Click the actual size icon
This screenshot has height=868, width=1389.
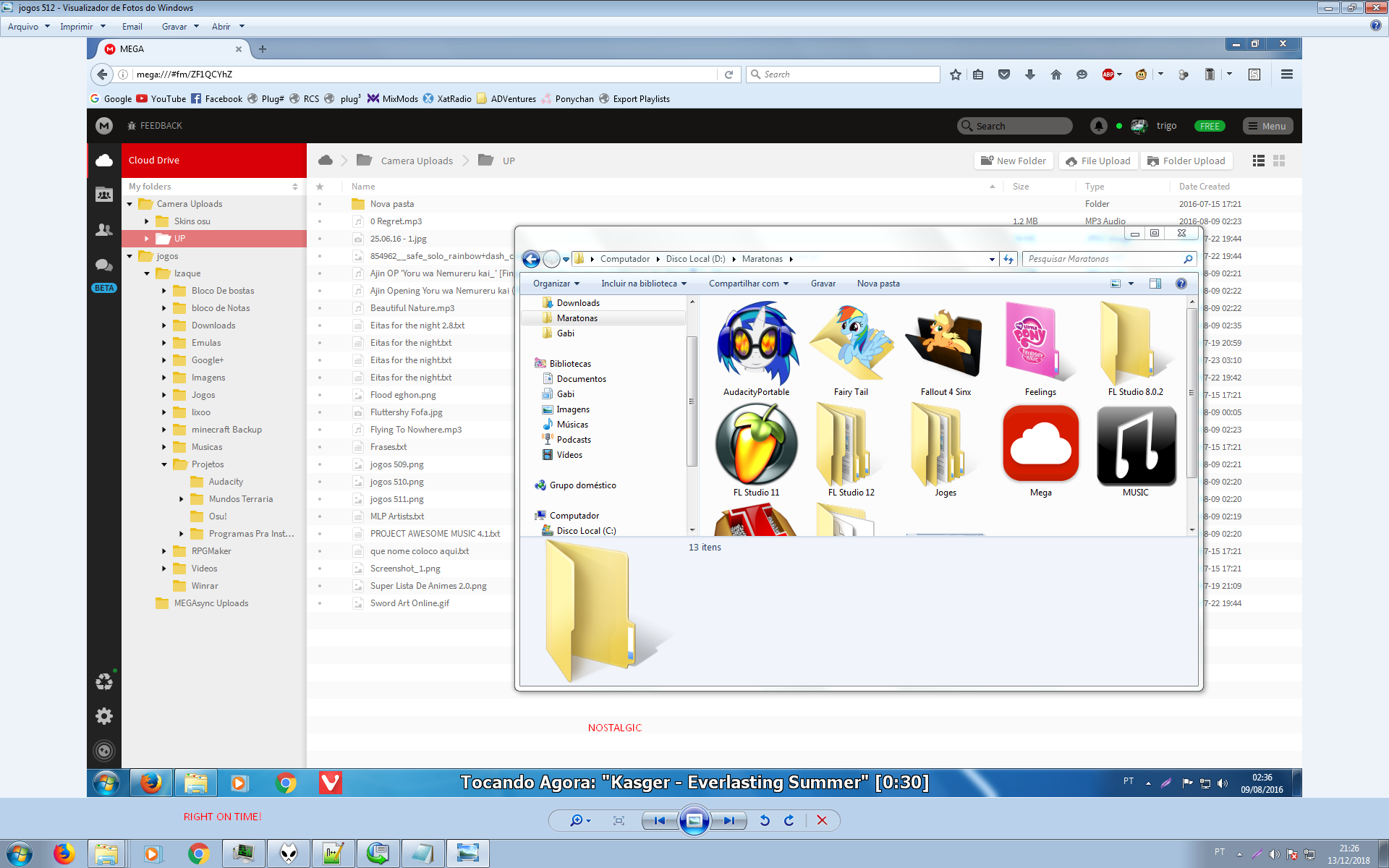coord(619,820)
